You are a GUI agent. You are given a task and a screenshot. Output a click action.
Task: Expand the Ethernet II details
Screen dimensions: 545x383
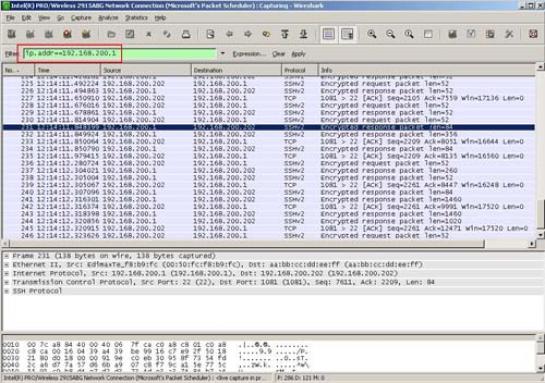coord(7,264)
